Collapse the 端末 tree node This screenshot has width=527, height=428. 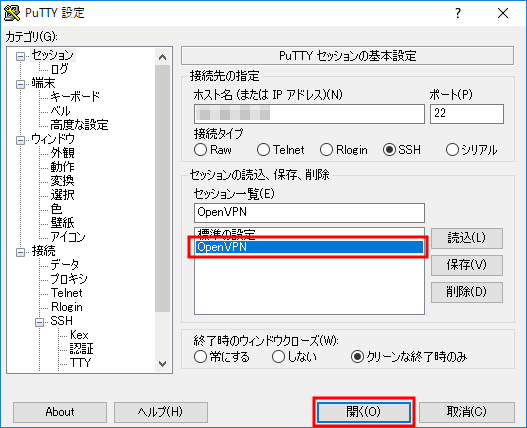point(21,84)
